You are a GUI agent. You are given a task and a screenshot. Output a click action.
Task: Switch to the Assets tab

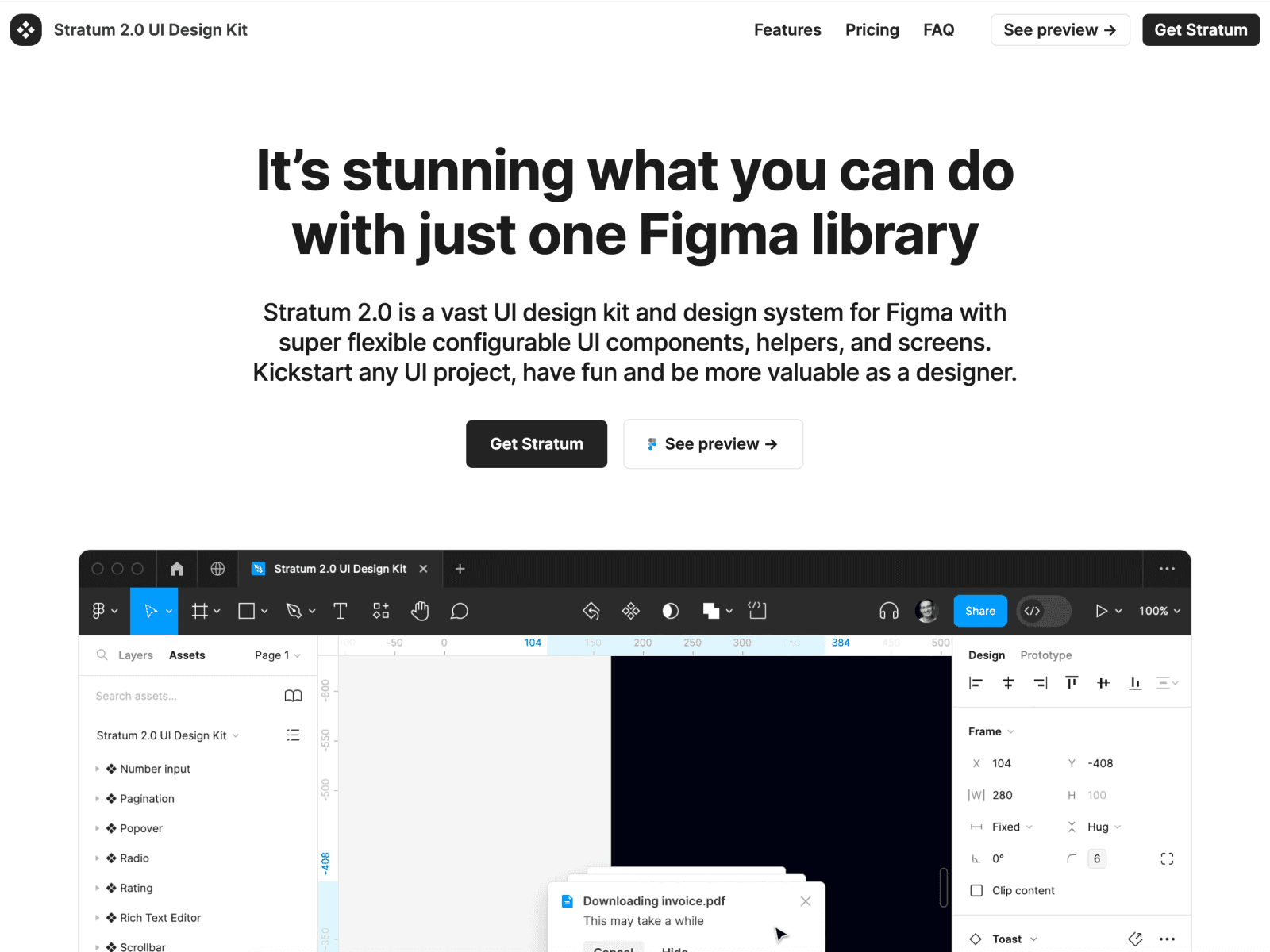(187, 655)
